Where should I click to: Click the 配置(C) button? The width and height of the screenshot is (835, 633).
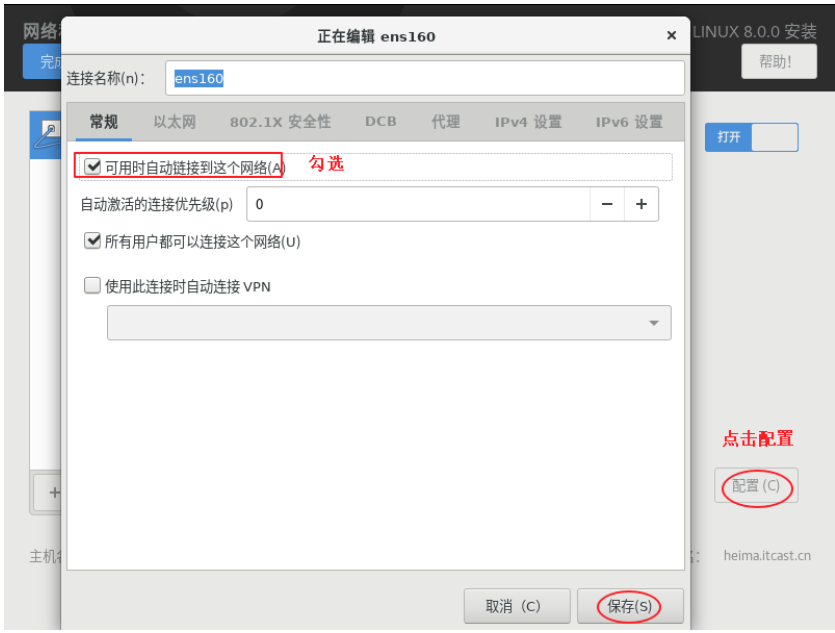(x=756, y=486)
